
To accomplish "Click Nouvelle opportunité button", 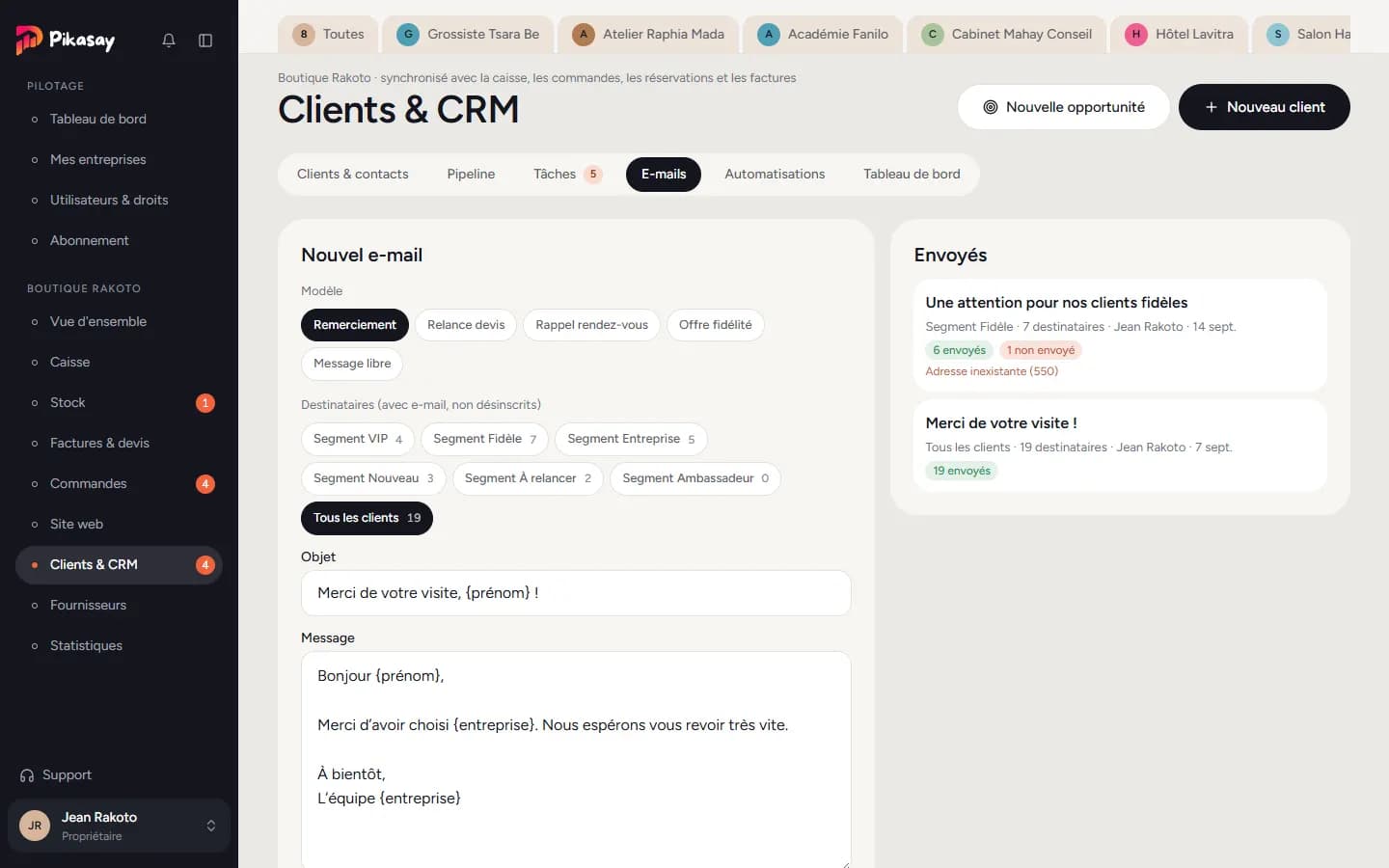I will click(x=1064, y=107).
